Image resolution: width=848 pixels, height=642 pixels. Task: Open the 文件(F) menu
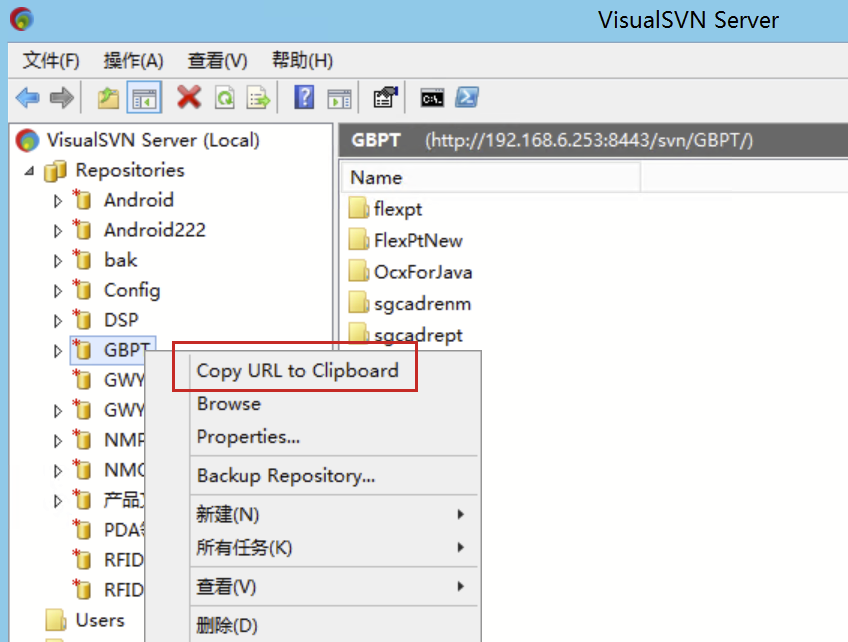[x=48, y=60]
